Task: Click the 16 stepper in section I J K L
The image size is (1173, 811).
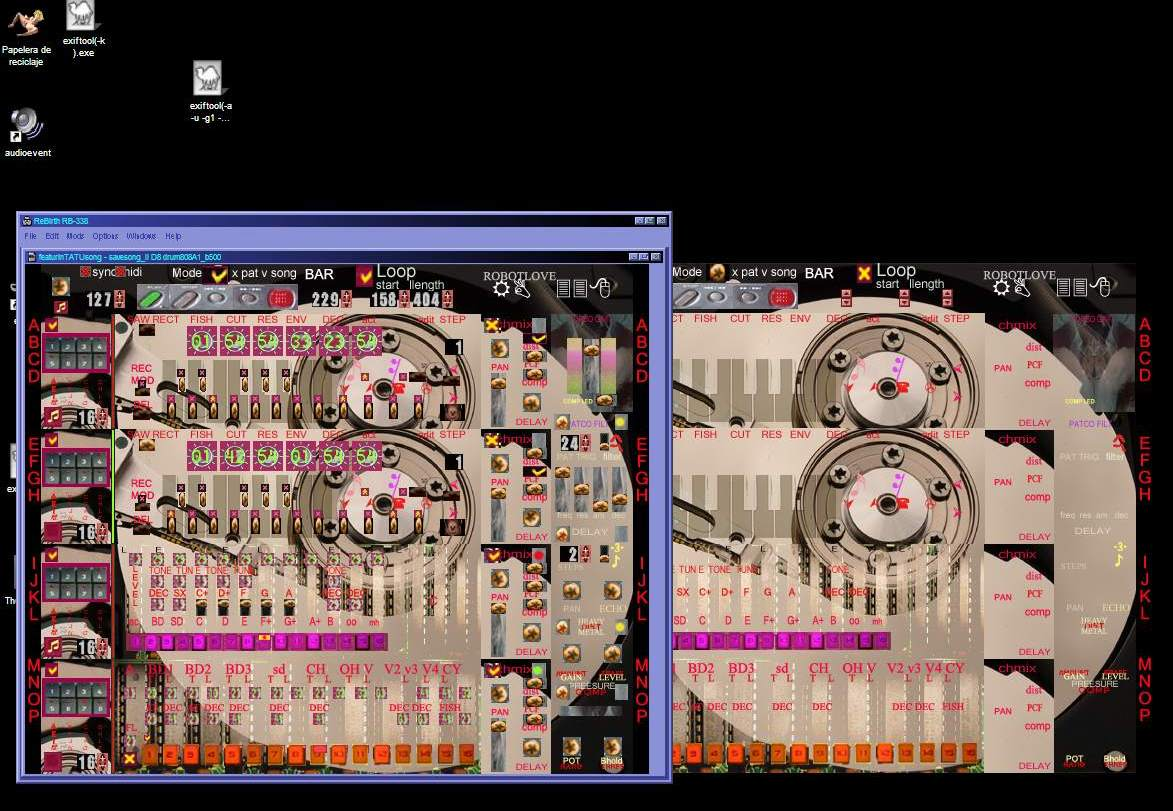Action: coord(102,647)
